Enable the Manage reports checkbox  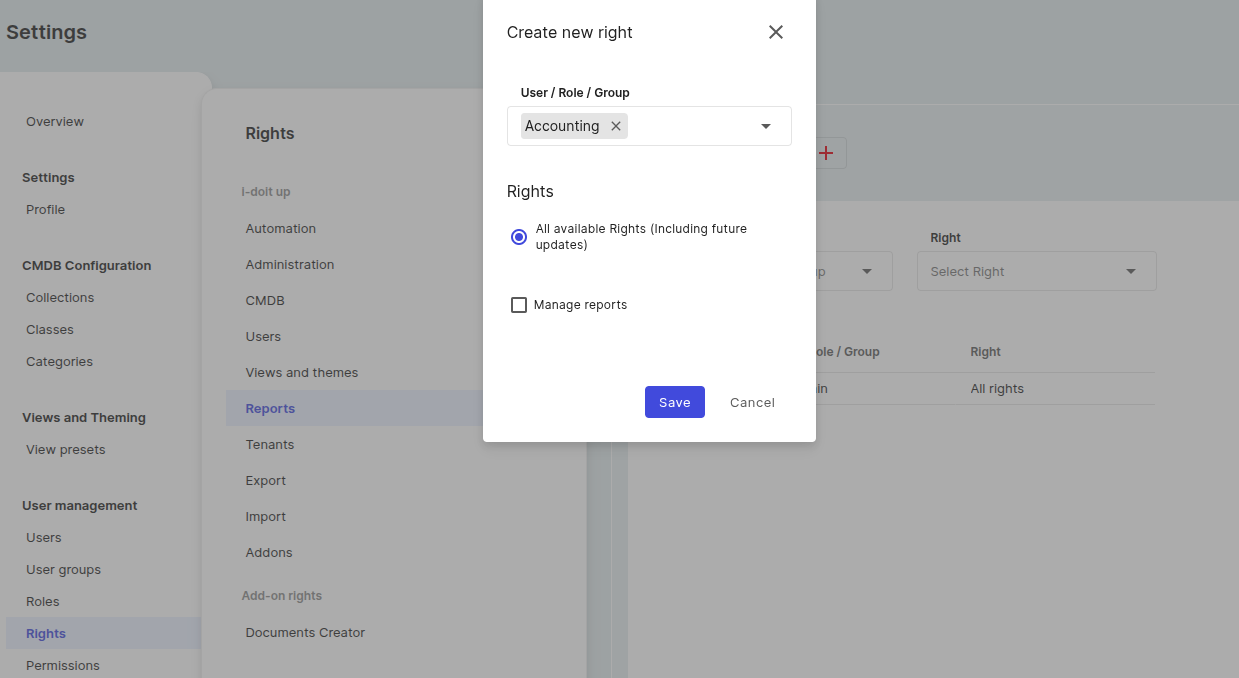click(519, 305)
